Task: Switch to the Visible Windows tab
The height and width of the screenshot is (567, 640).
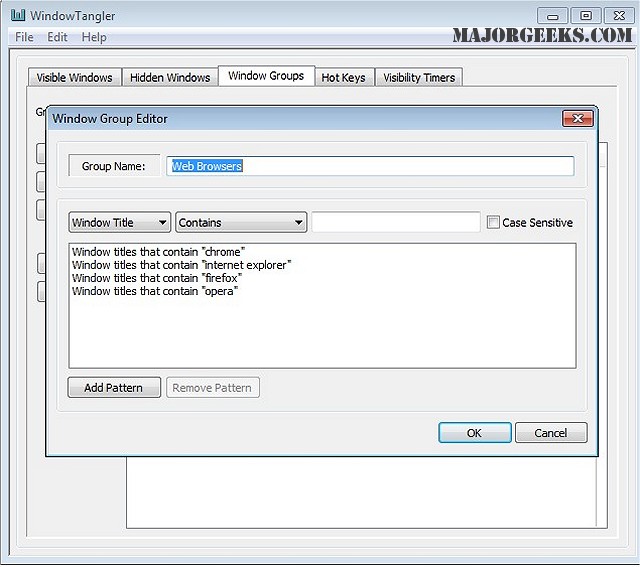Action: click(x=74, y=77)
